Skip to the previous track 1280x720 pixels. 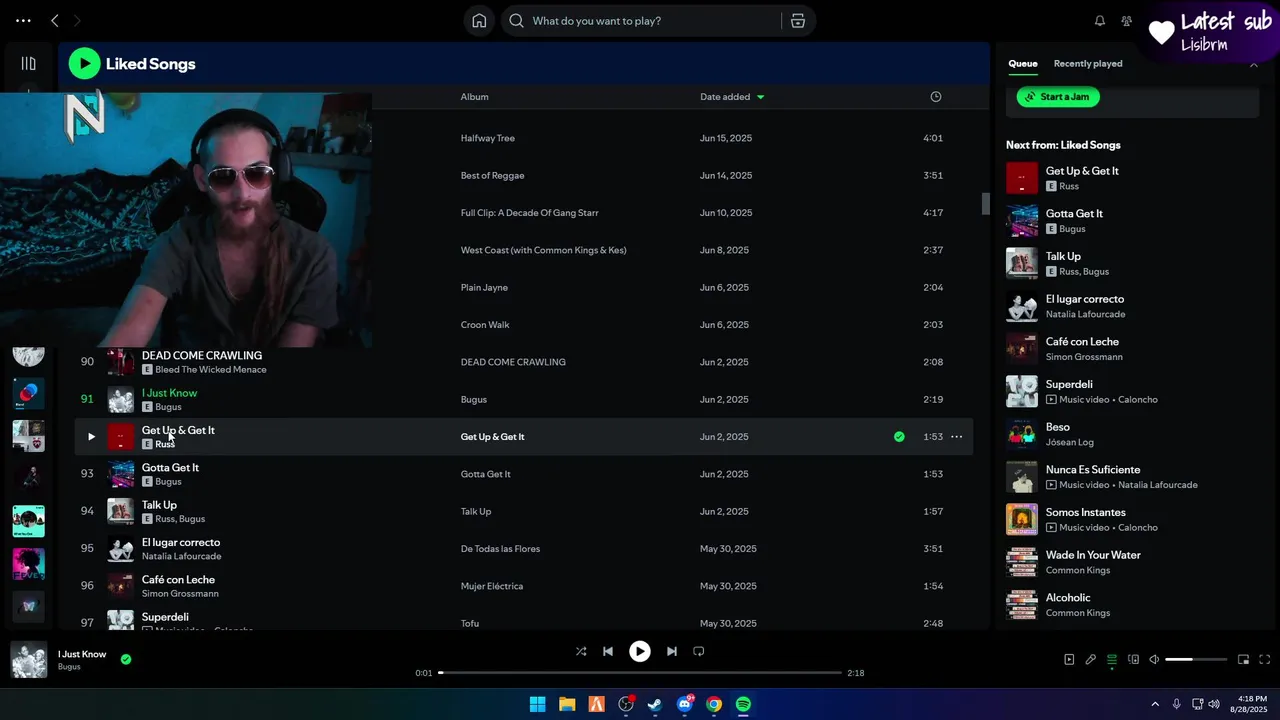point(607,651)
